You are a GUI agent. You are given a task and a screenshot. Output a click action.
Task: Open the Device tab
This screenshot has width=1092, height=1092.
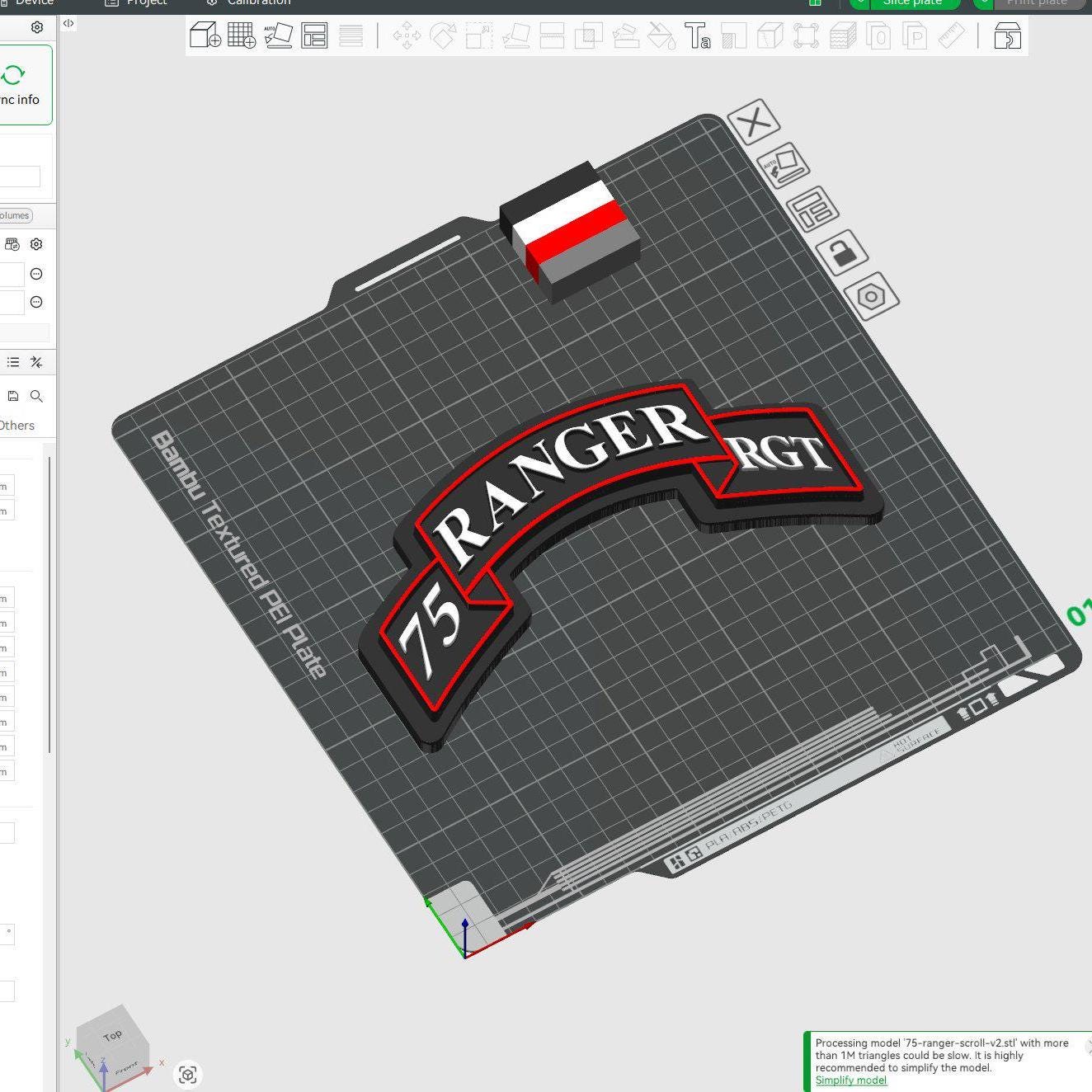[x=26, y=3]
